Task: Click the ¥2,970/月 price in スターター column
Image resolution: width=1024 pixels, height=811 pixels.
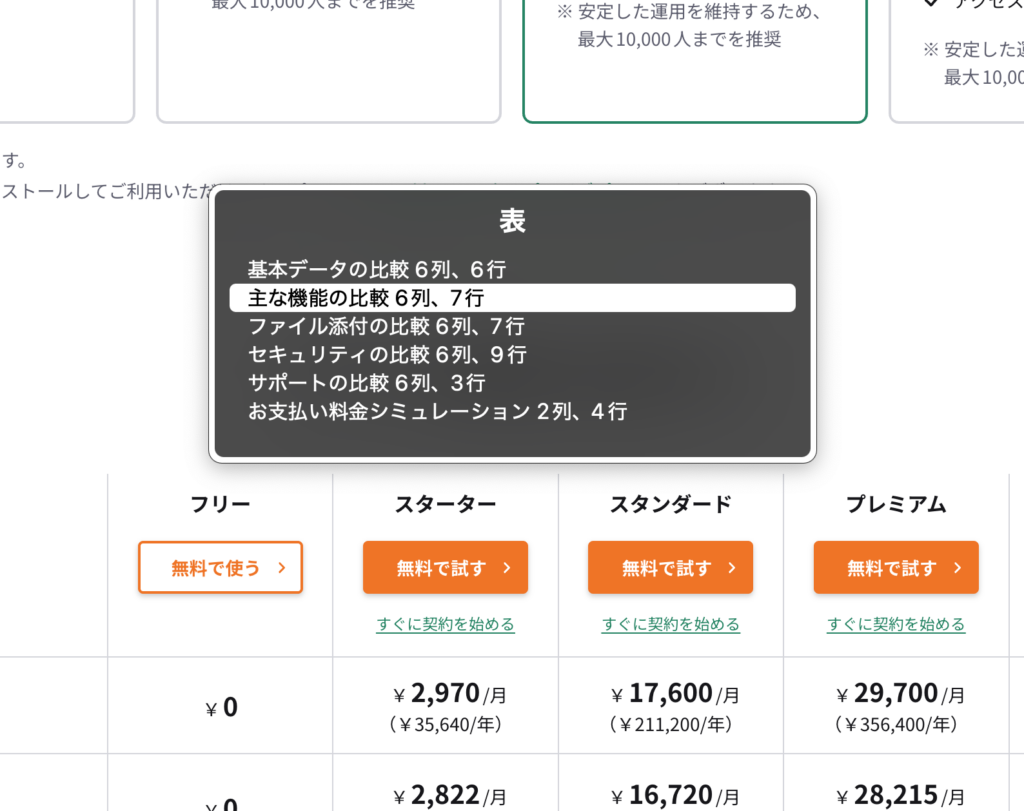Action: coord(445,693)
